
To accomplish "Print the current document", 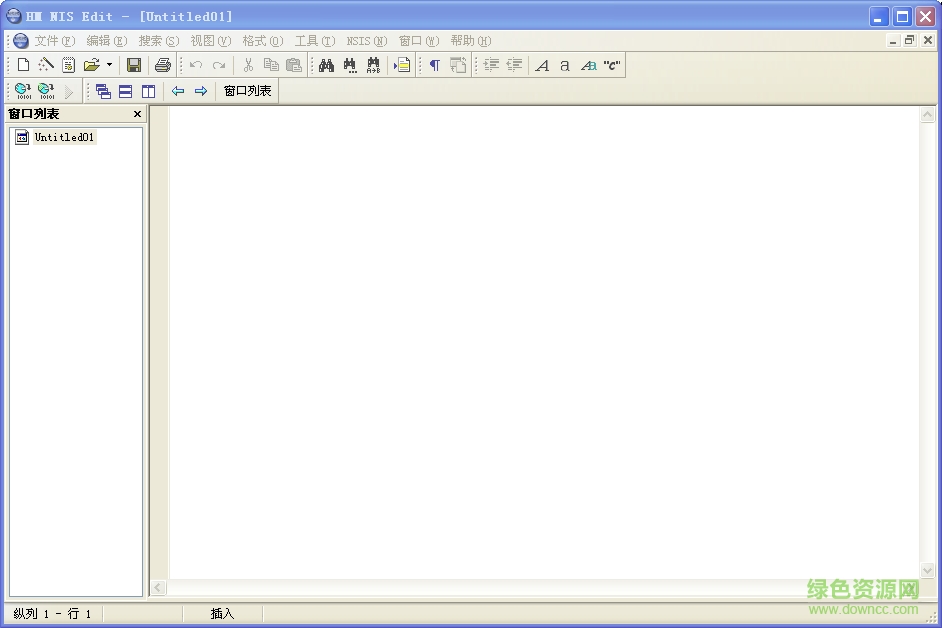I will (162, 65).
